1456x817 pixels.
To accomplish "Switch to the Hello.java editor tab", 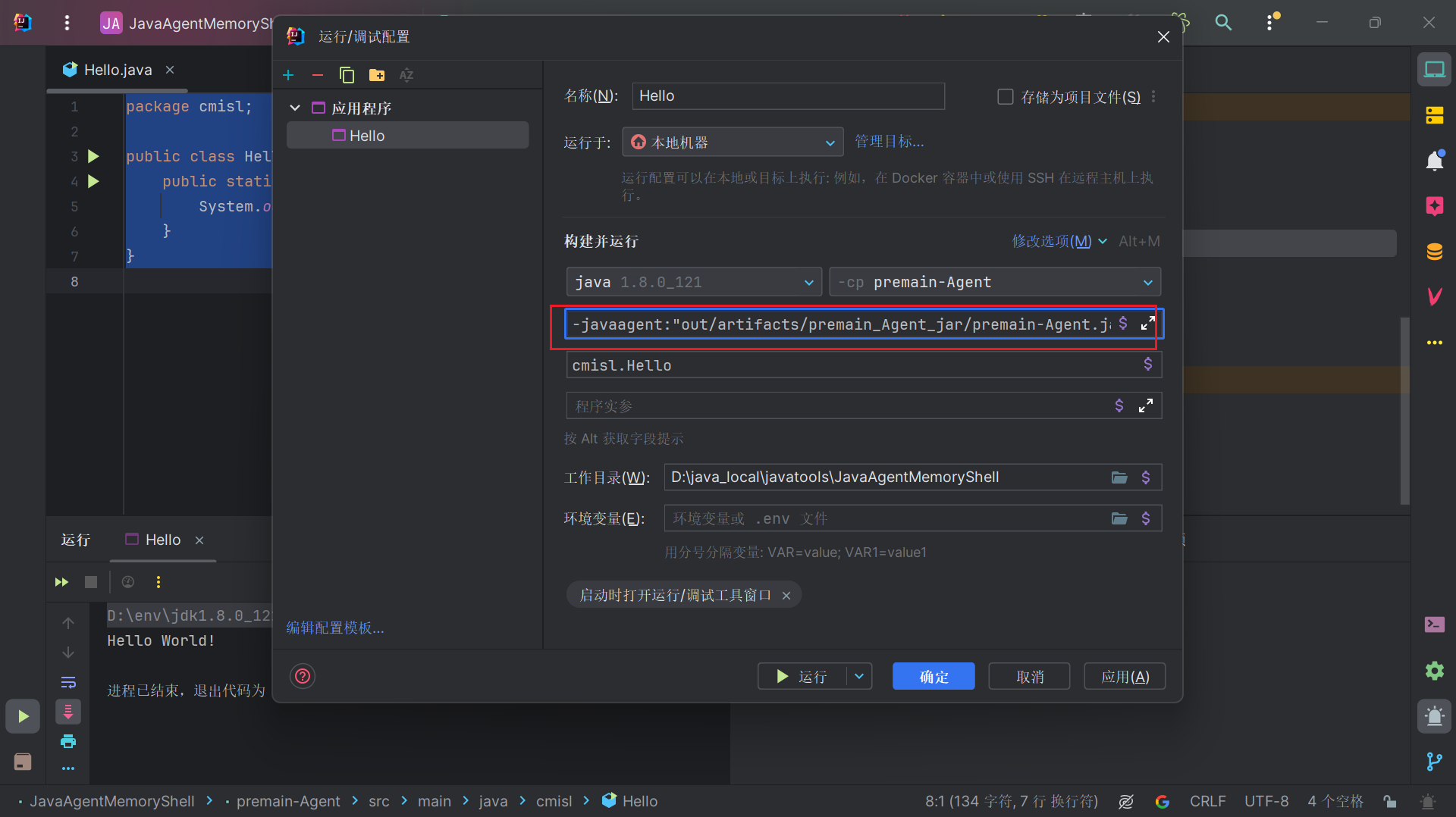I will [x=118, y=70].
